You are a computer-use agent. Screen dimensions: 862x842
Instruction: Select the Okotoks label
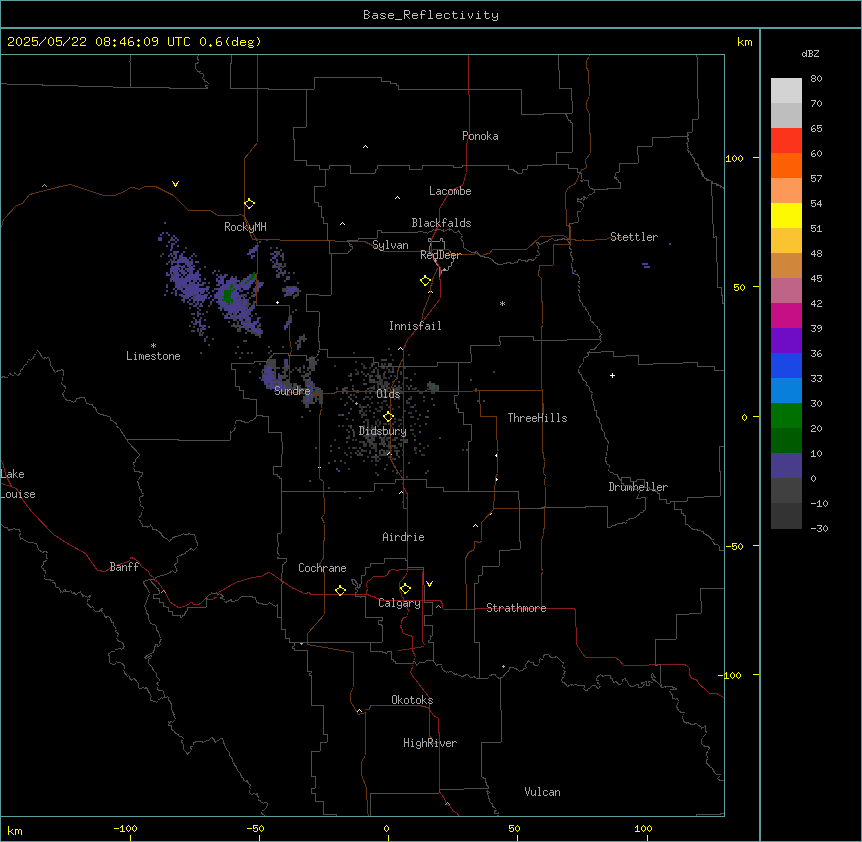412,700
